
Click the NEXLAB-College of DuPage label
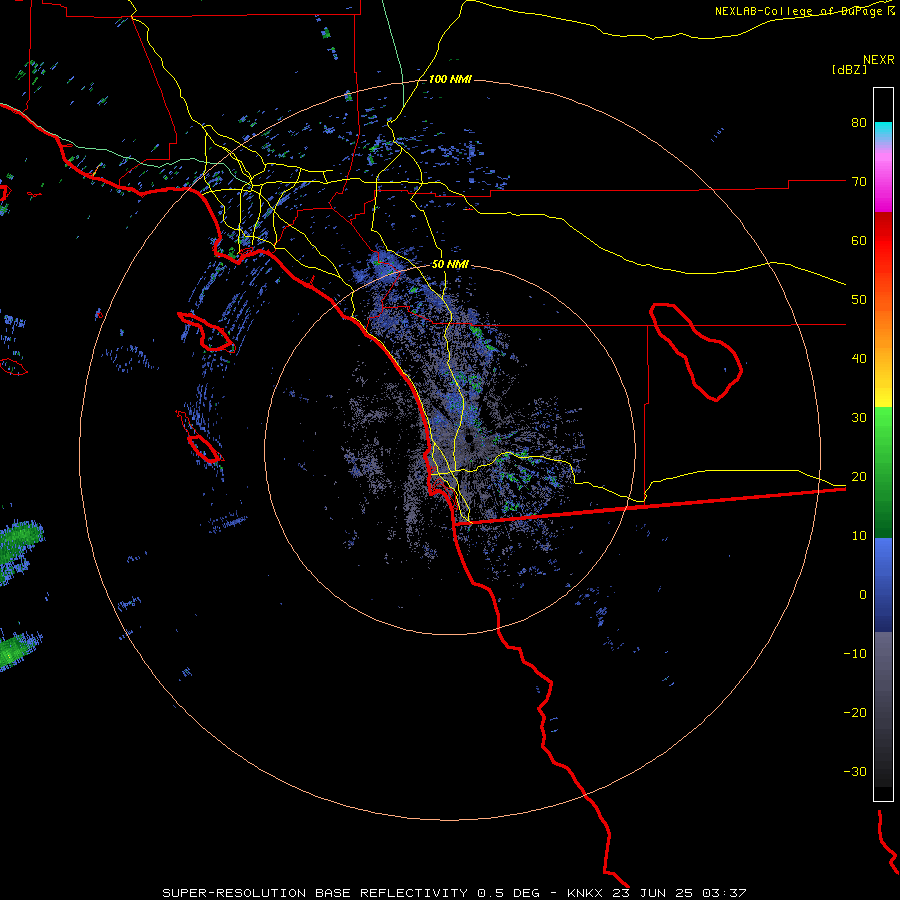point(804,11)
